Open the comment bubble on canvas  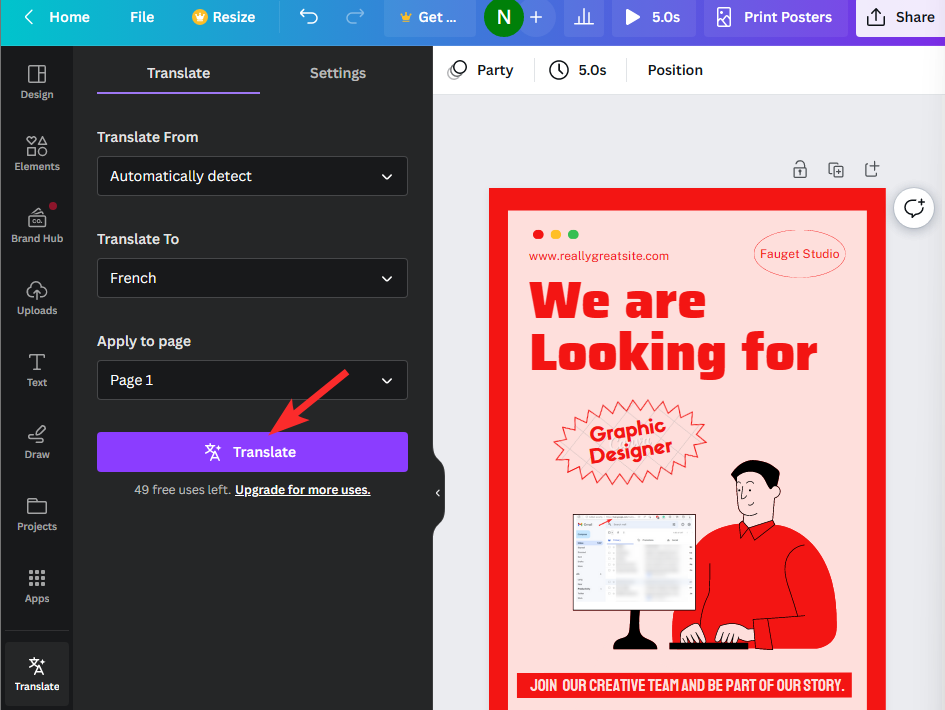914,208
